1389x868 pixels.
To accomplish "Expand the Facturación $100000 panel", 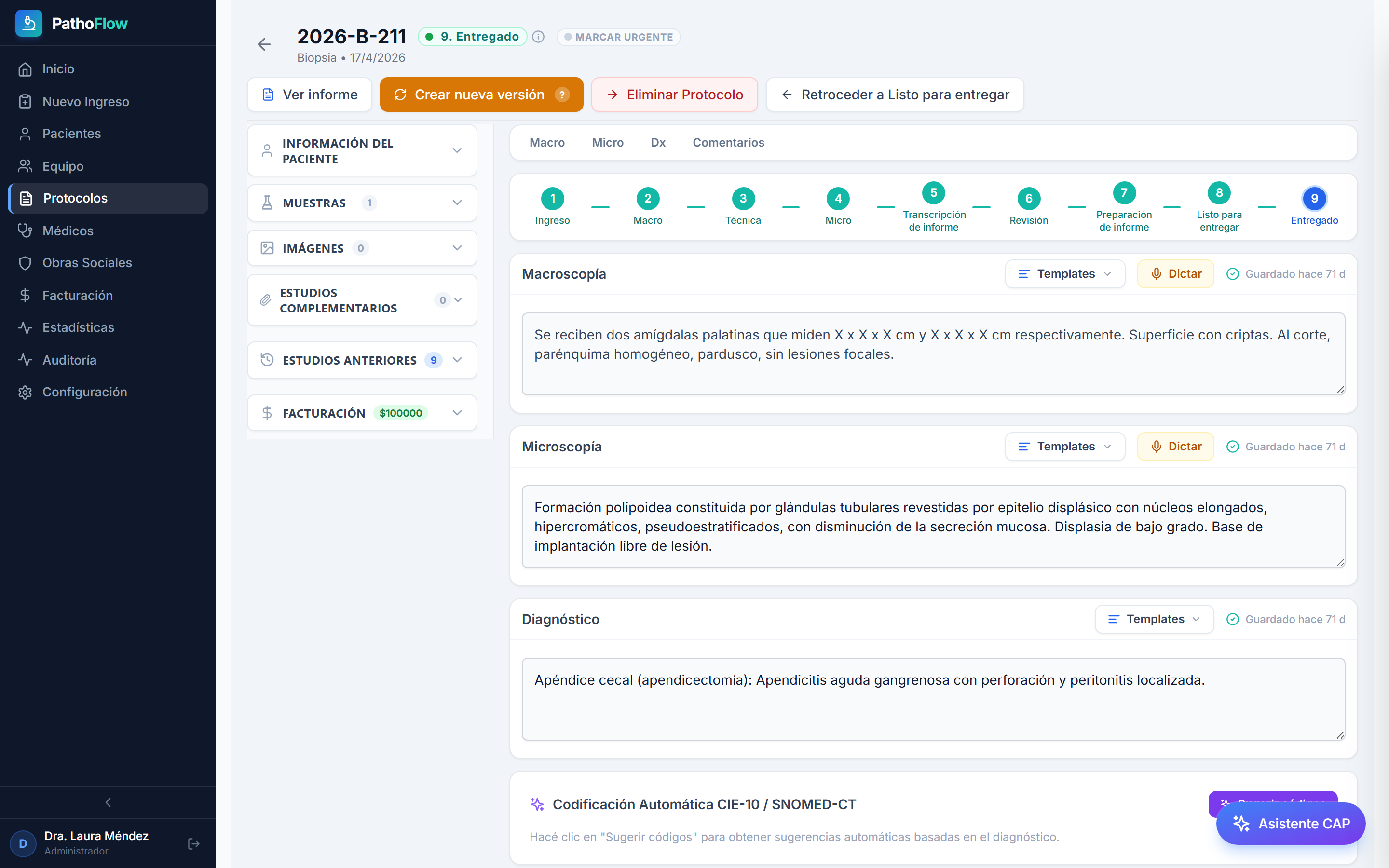I will (362, 413).
